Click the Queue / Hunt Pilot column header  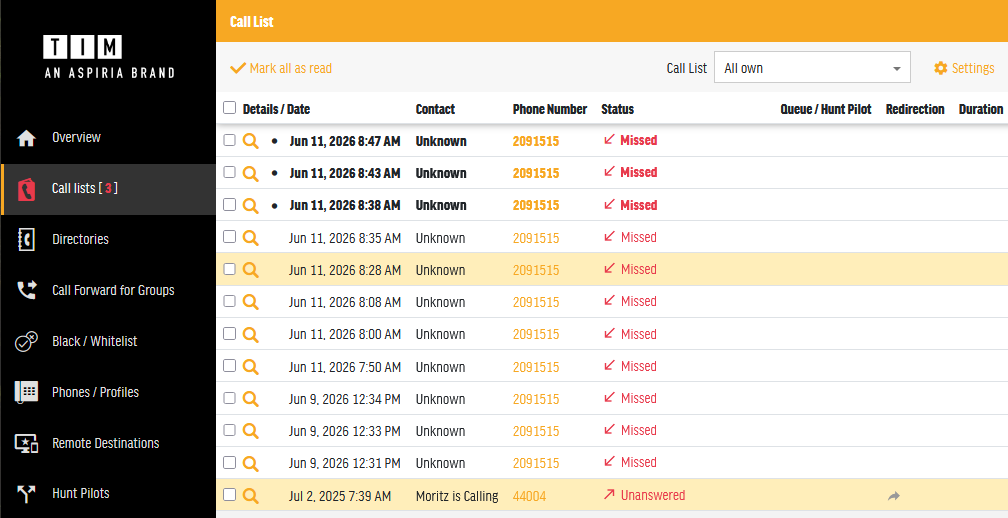click(x=825, y=109)
